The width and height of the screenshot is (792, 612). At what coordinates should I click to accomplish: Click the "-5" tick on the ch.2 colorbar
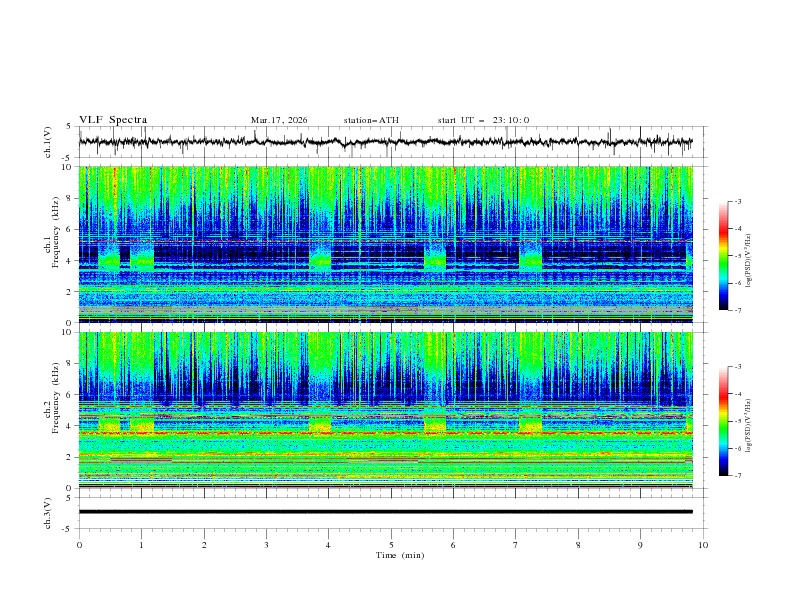pyautogui.click(x=738, y=421)
